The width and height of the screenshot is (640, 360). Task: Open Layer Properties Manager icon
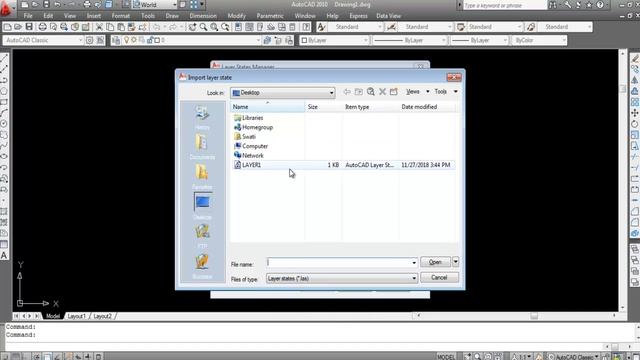(116, 40)
